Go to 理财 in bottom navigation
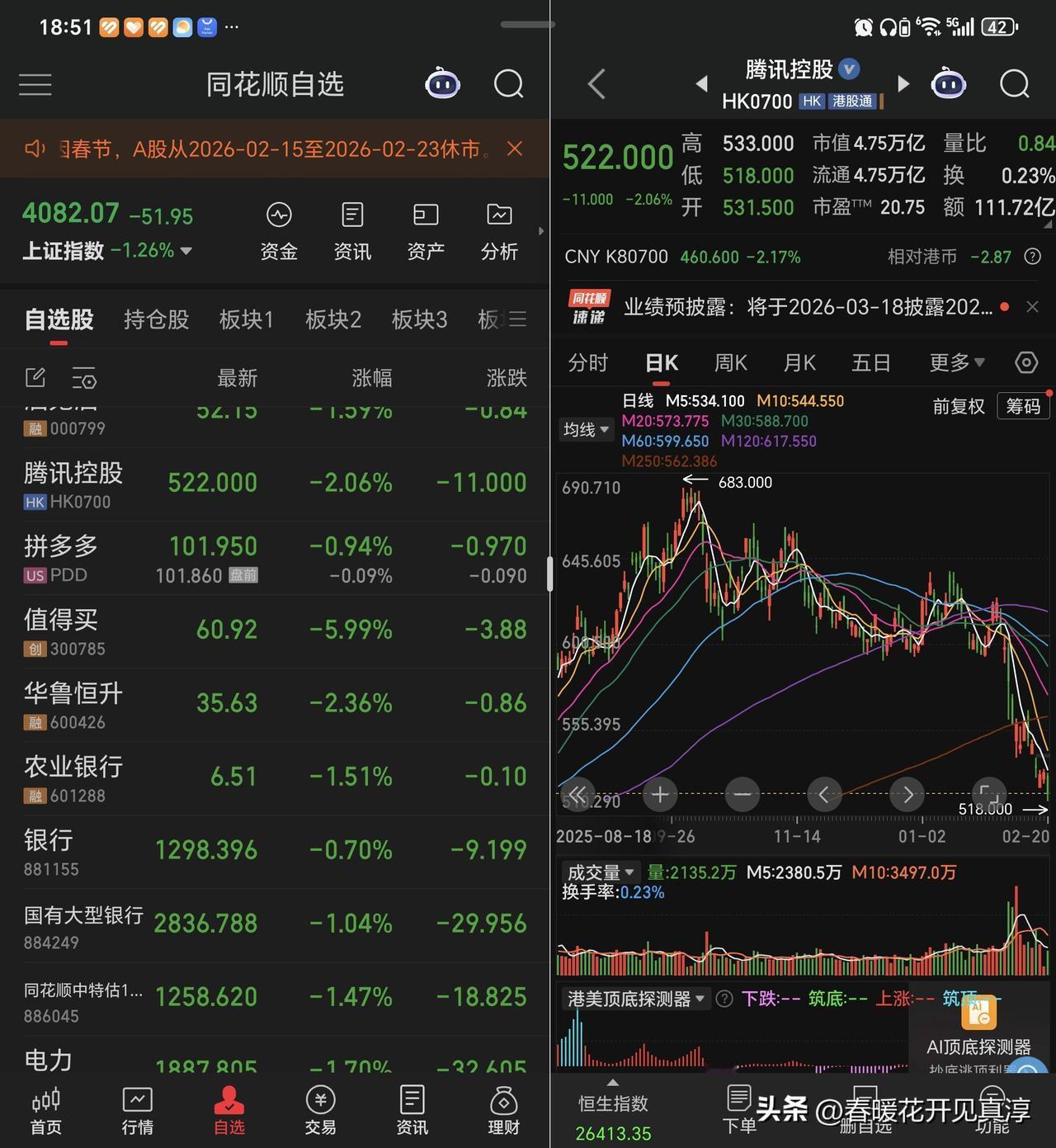The image size is (1056, 1148). [x=503, y=1111]
